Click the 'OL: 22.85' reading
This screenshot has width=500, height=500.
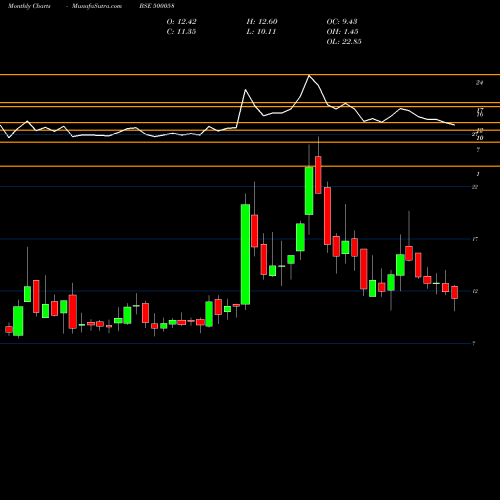pyautogui.click(x=344, y=42)
